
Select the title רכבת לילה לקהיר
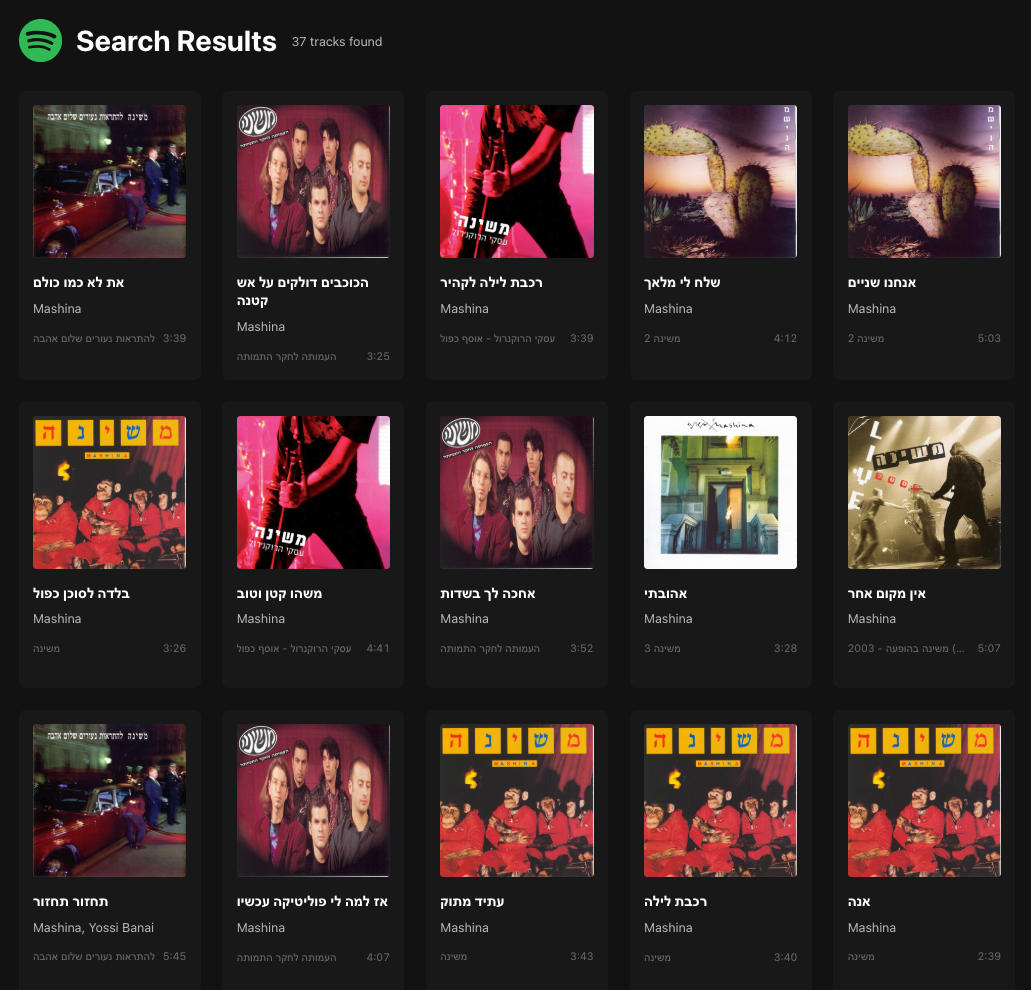tap(491, 283)
